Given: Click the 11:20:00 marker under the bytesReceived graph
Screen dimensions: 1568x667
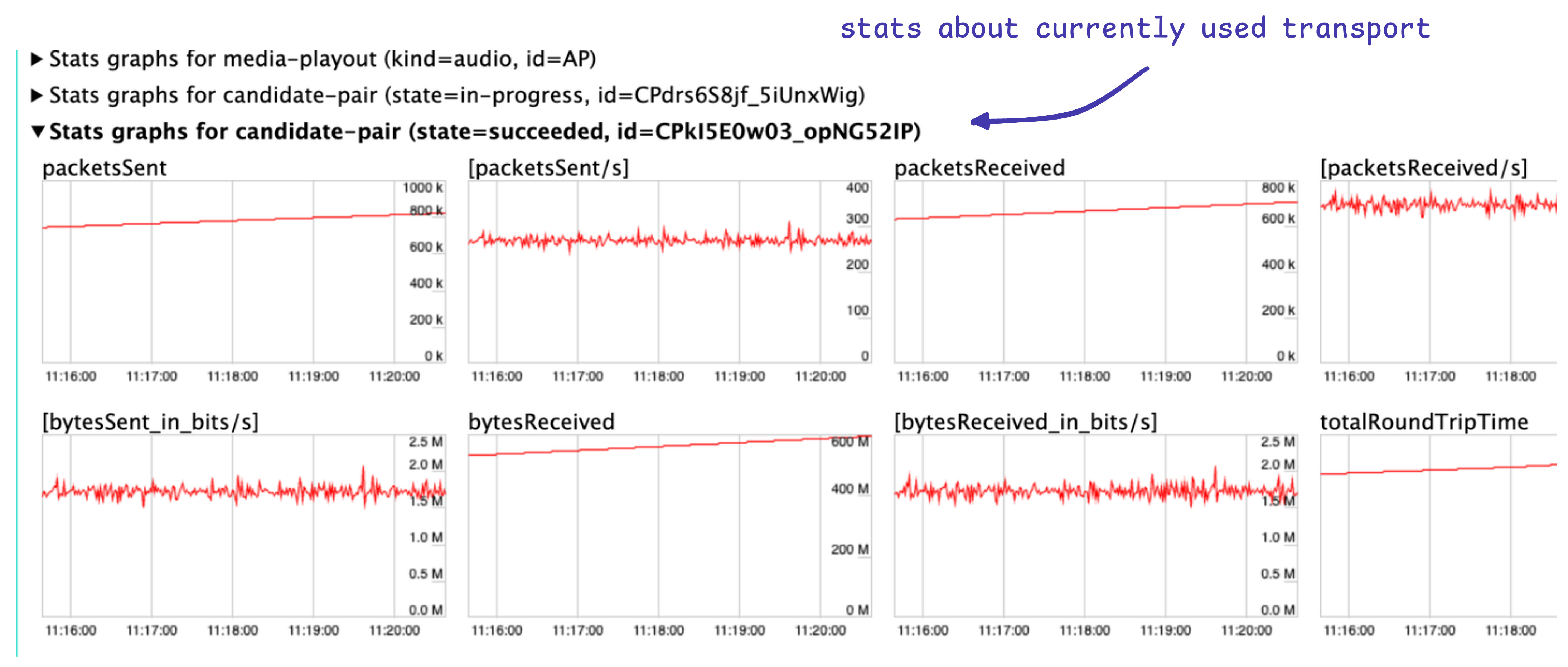Looking at the screenshot, I should click(x=820, y=631).
